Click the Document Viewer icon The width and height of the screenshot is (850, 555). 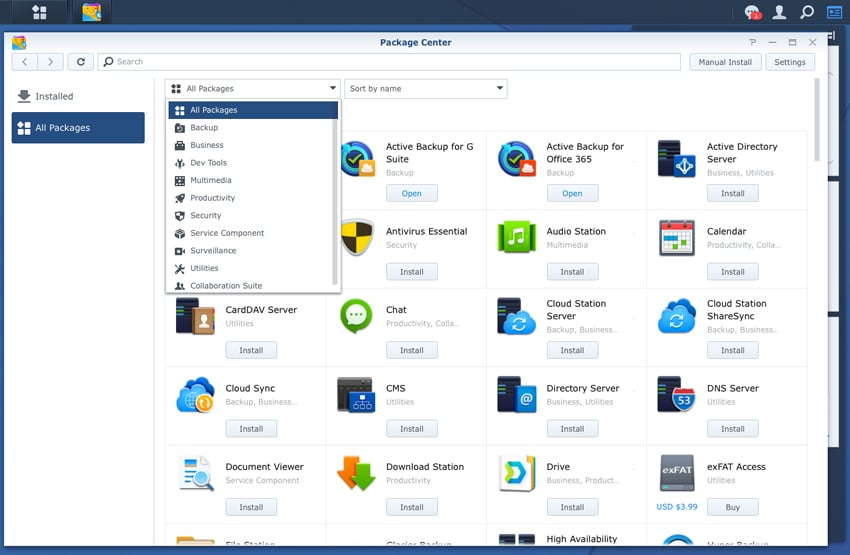pyautogui.click(x=196, y=473)
